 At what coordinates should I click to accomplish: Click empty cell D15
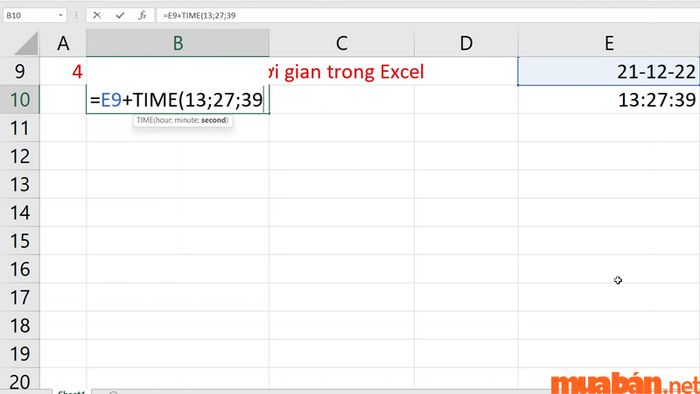[x=466, y=241]
